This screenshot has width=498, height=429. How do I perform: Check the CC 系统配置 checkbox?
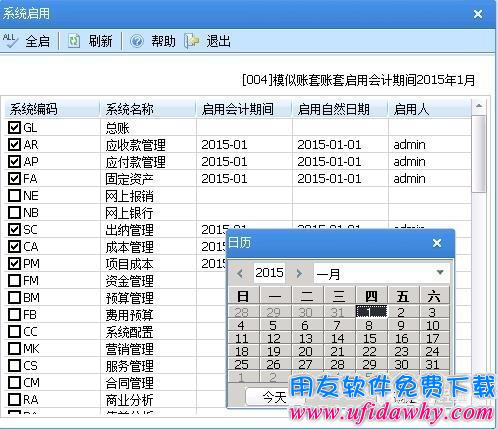(14, 331)
